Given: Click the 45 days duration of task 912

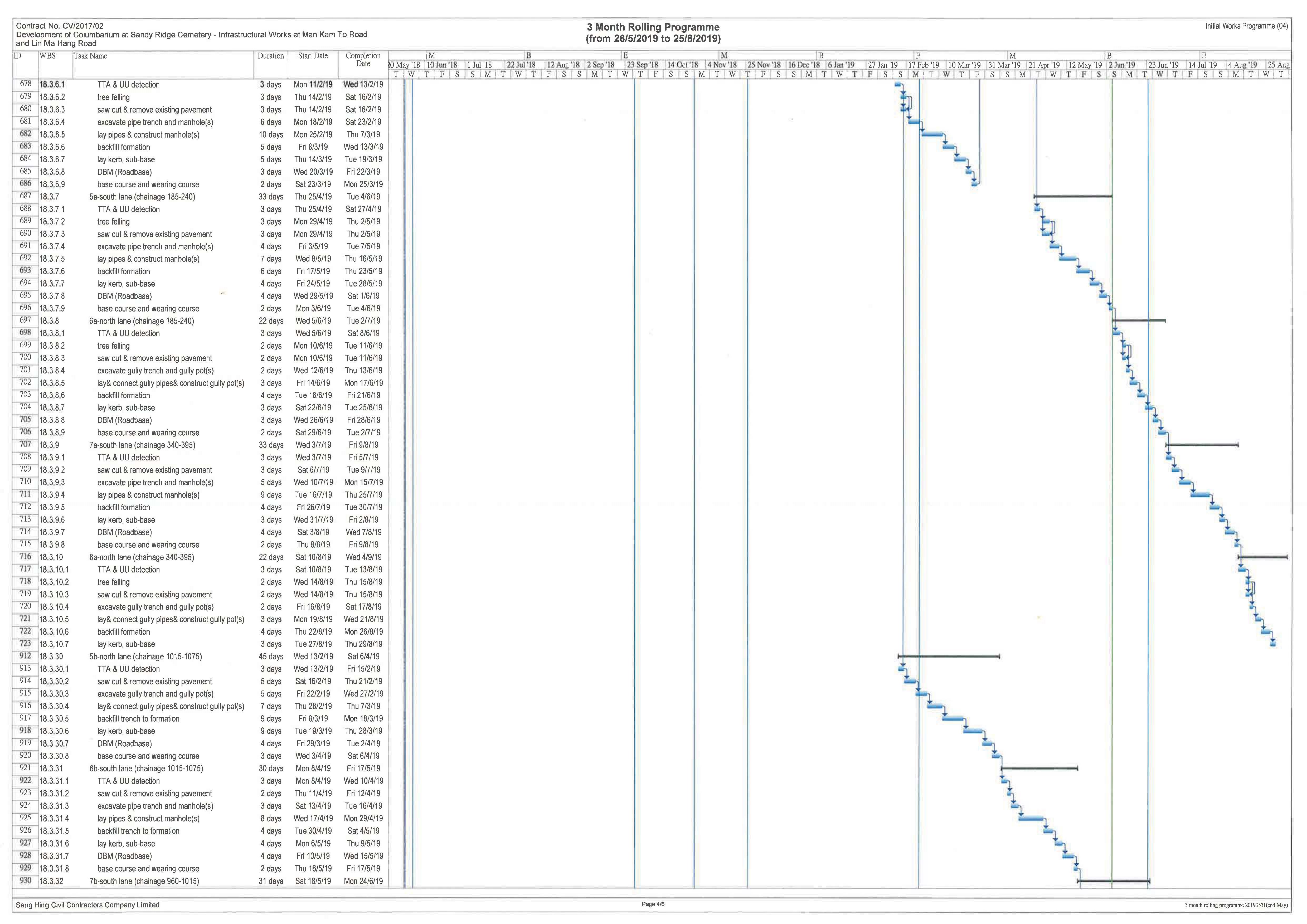Looking at the screenshot, I should click(x=271, y=656).
